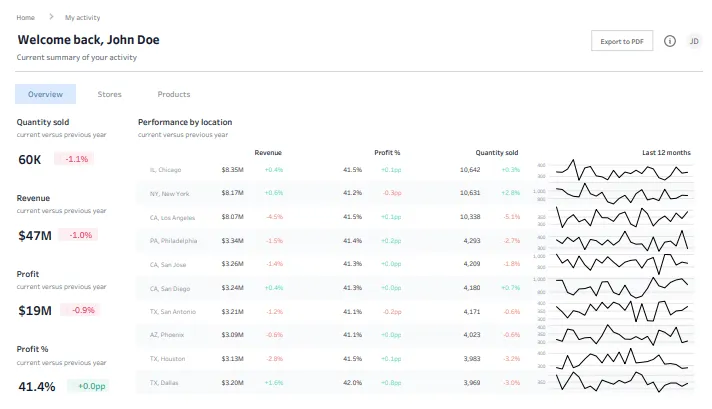This screenshot has height=409, width=712.
Task: Switch to the Stores tab
Action: 109,94
